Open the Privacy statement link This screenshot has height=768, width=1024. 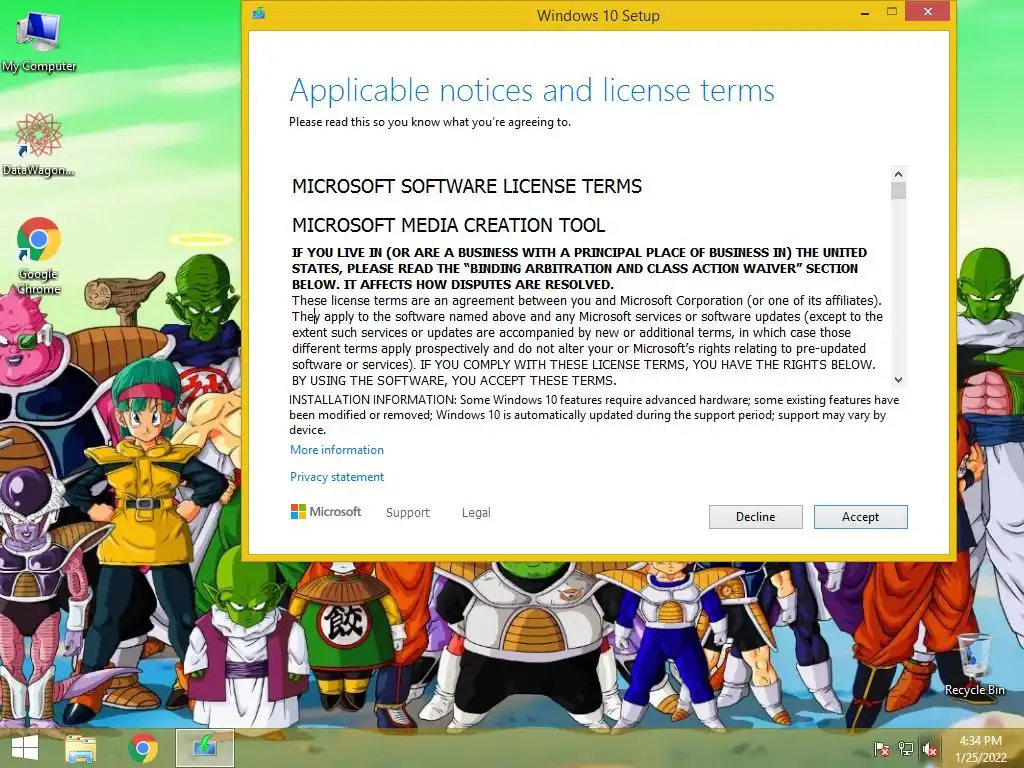(x=337, y=477)
